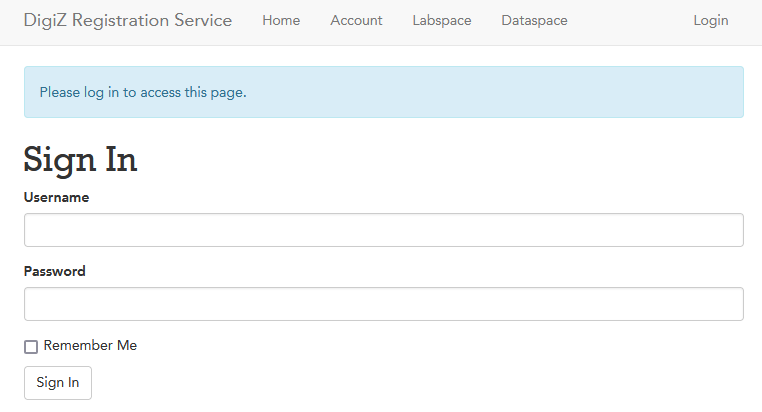
Task: Navigate to Dataspace
Action: tap(534, 21)
